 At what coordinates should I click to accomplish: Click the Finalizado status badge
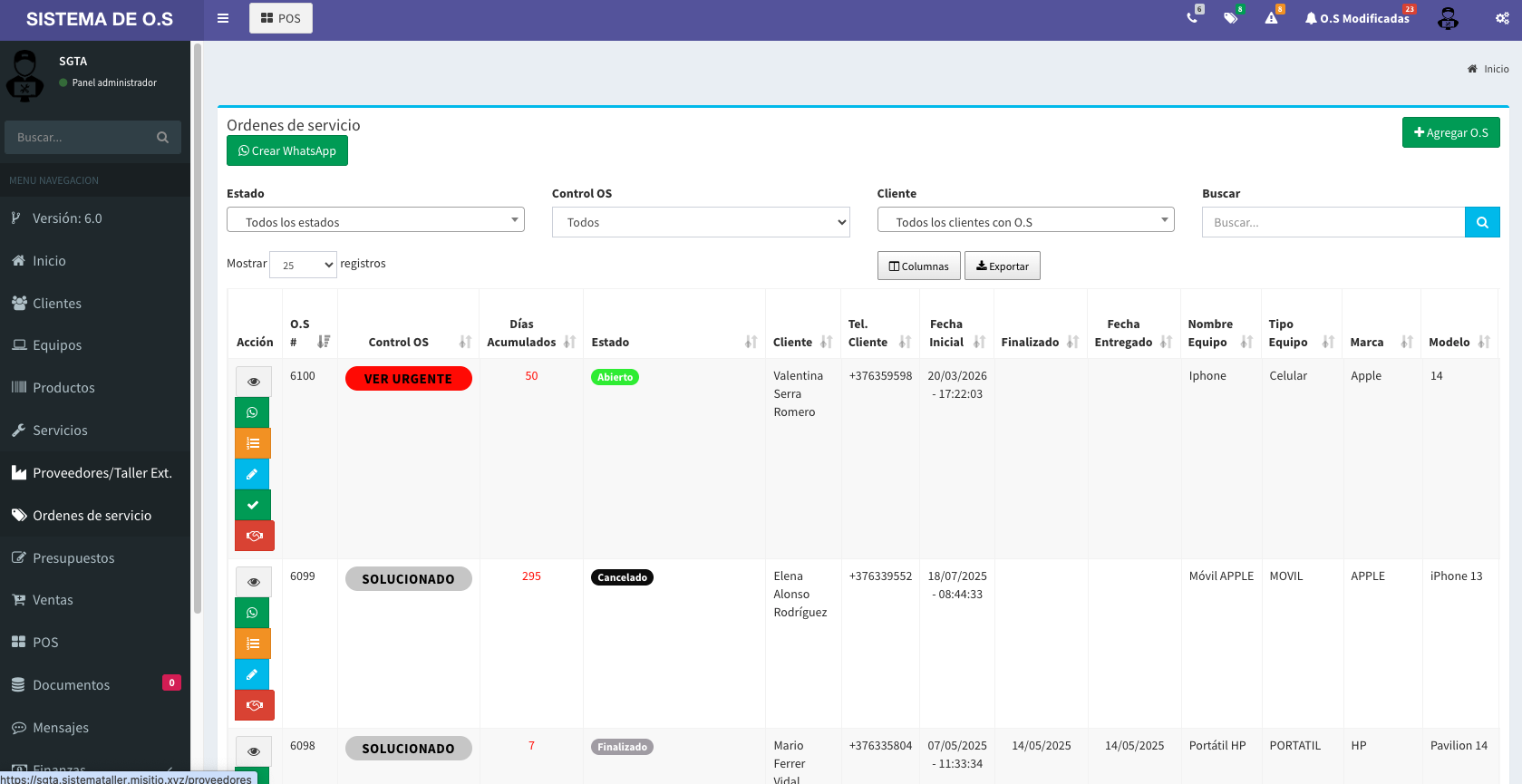[x=623, y=747]
